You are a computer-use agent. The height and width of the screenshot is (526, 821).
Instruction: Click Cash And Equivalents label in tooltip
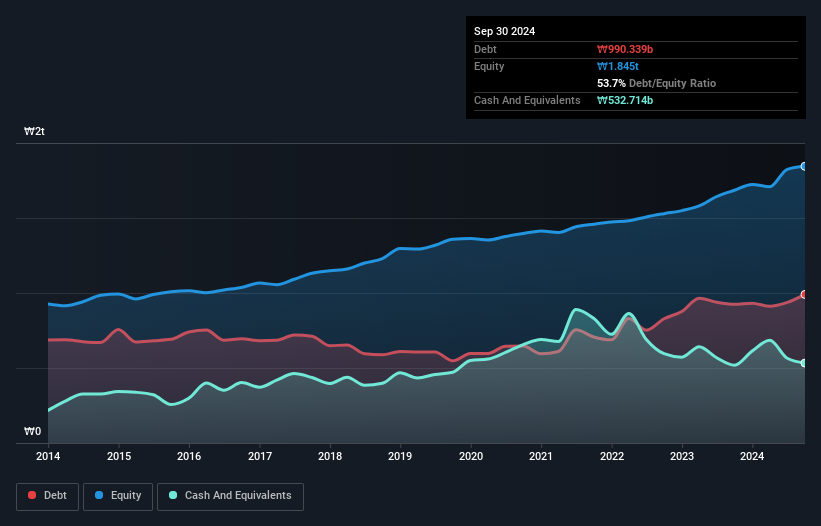tap(527, 100)
